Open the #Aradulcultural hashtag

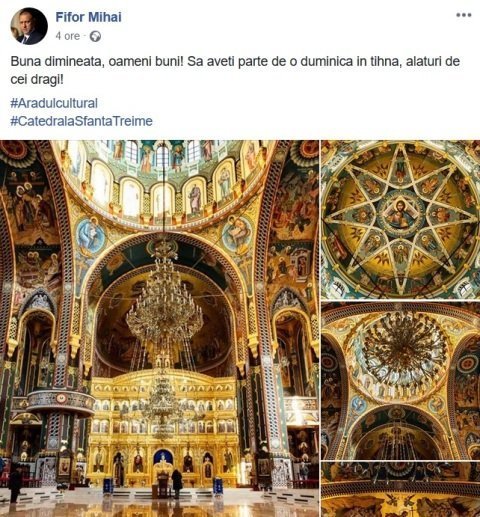54,103
